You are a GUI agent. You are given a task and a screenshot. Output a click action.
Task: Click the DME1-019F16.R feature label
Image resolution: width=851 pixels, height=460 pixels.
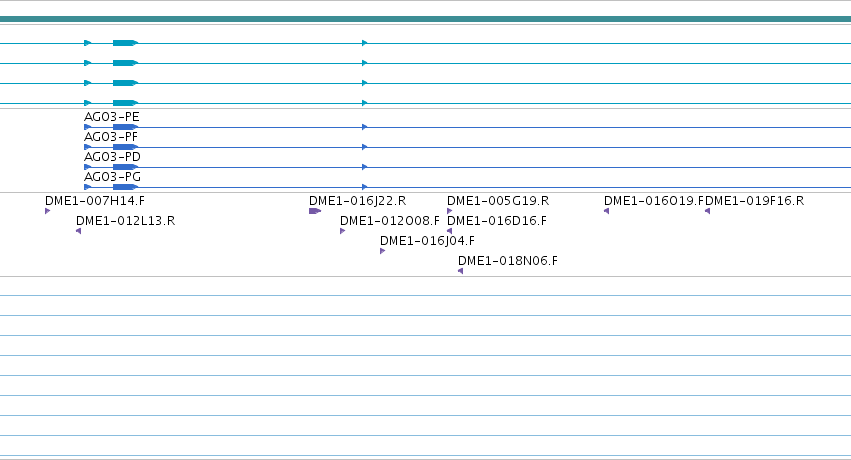(754, 201)
